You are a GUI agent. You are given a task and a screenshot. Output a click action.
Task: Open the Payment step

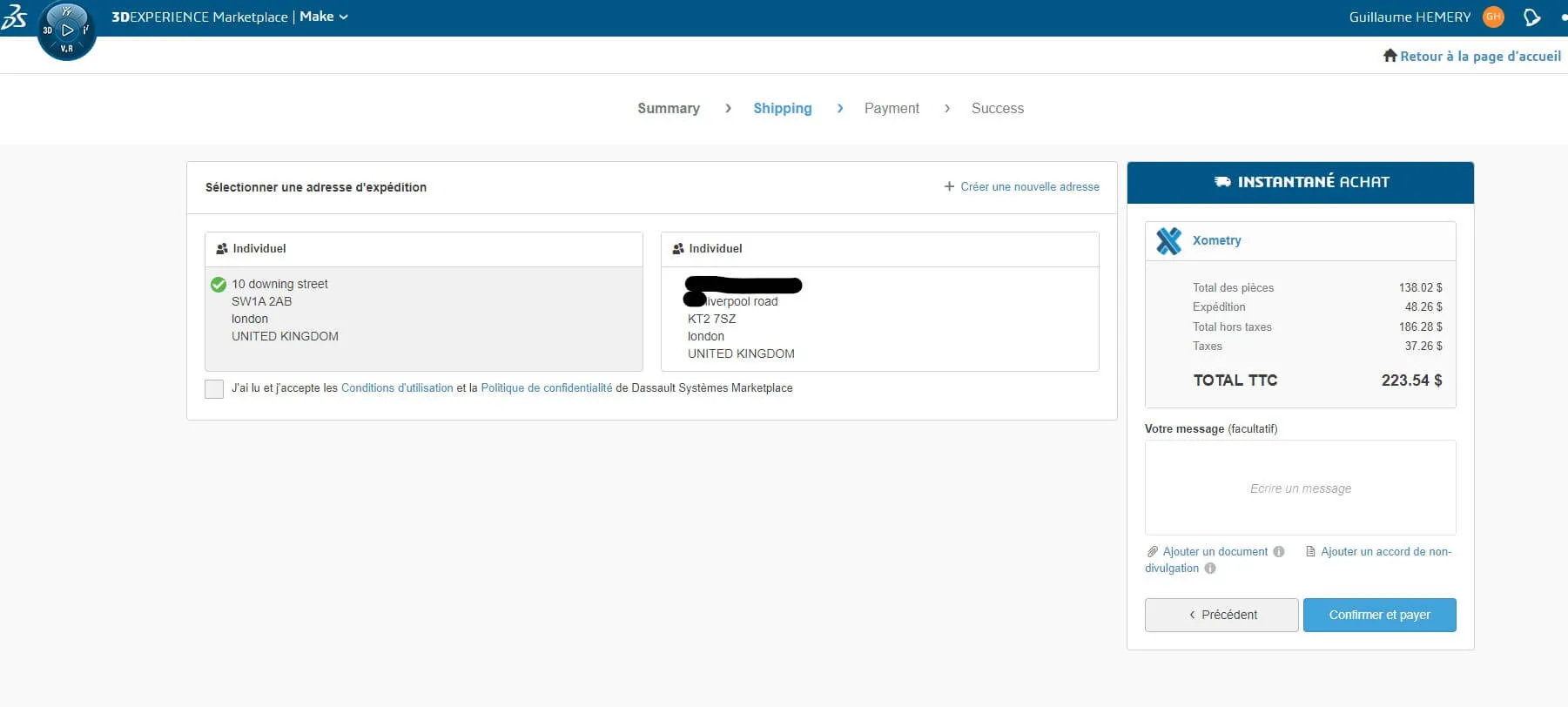tap(891, 108)
